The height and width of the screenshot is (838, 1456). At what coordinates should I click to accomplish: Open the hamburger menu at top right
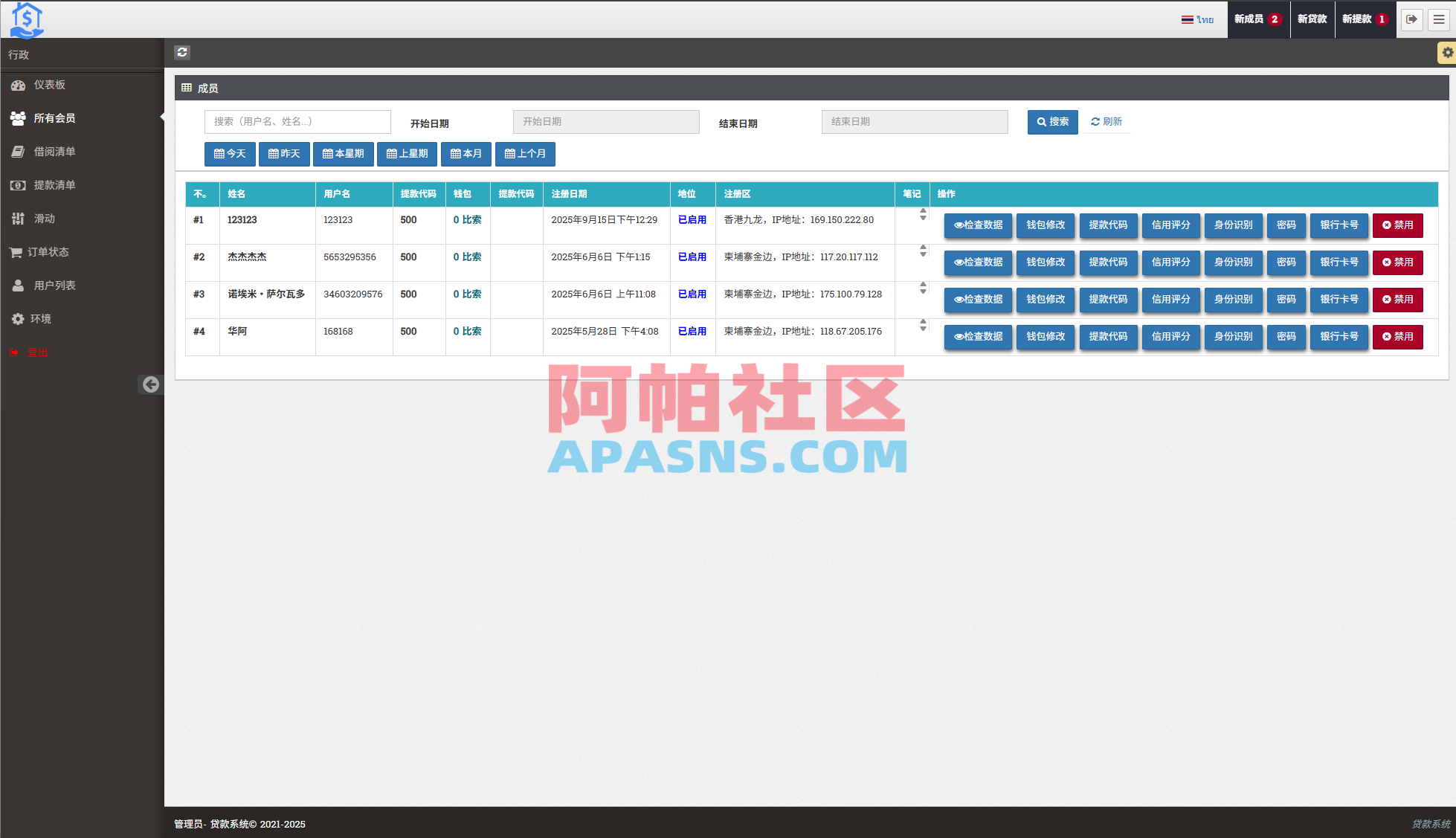pyautogui.click(x=1439, y=19)
